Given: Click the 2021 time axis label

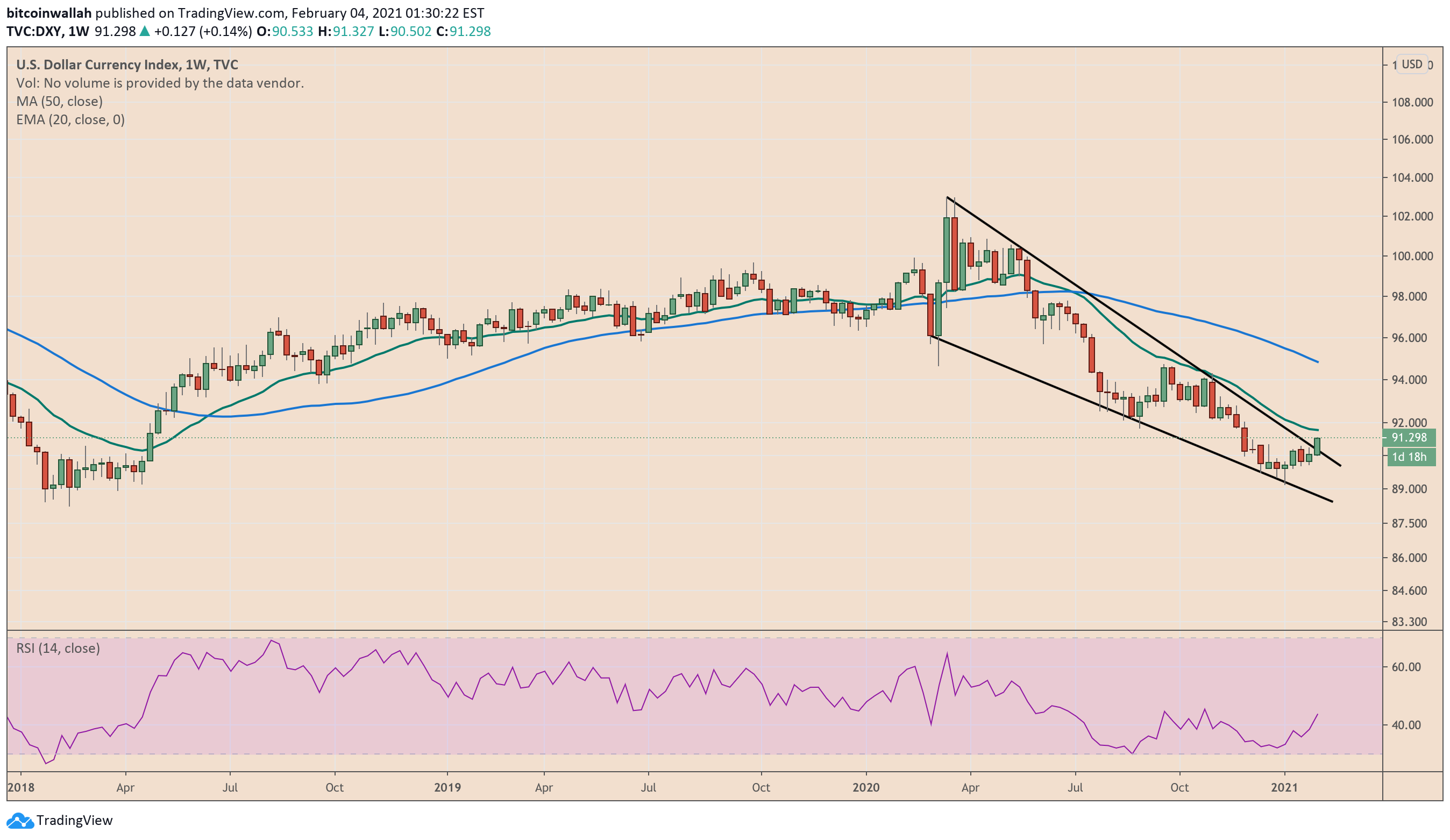Looking at the screenshot, I should point(1284,788).
